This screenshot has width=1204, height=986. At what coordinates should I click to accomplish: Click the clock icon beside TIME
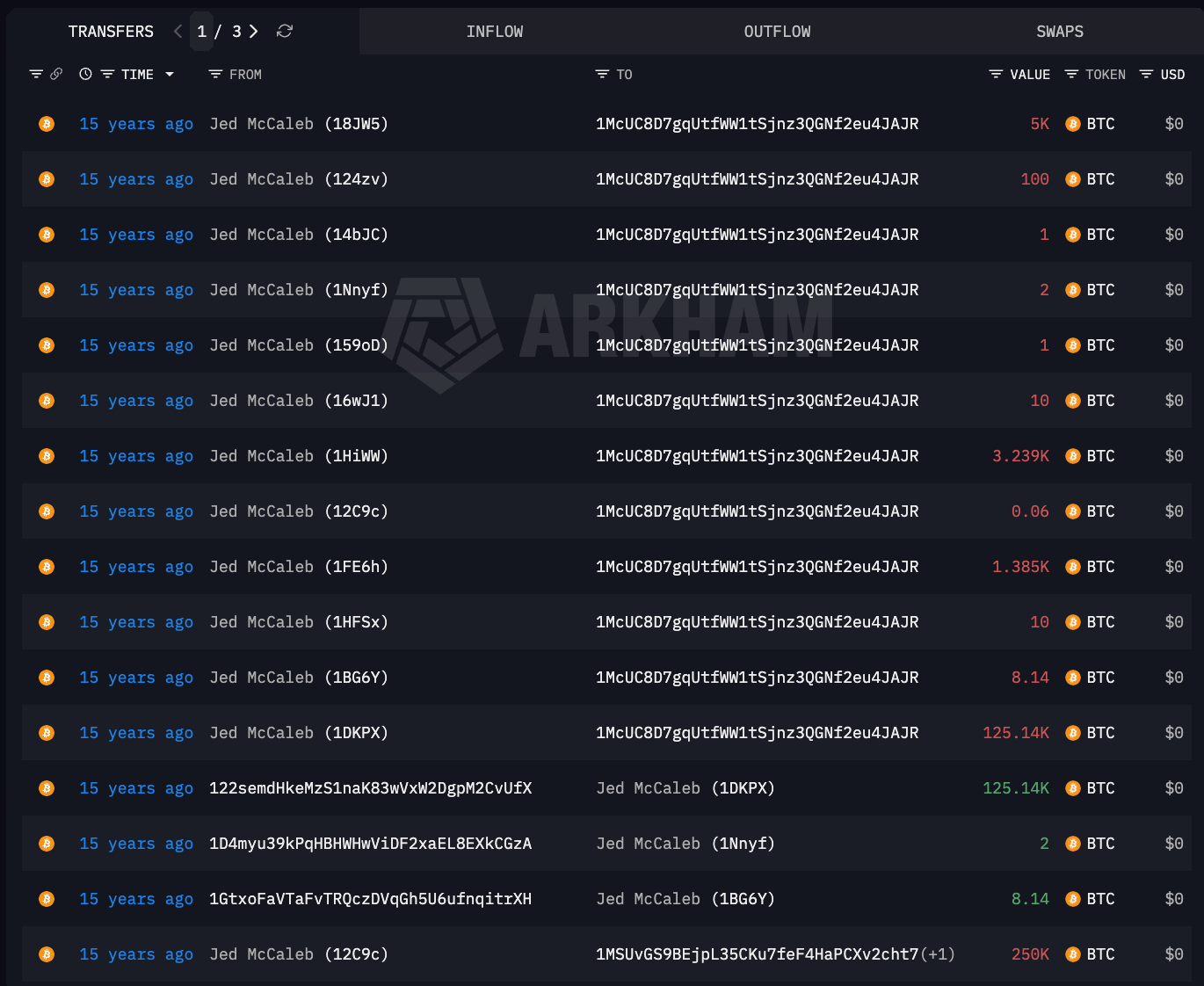click(85, 75)
